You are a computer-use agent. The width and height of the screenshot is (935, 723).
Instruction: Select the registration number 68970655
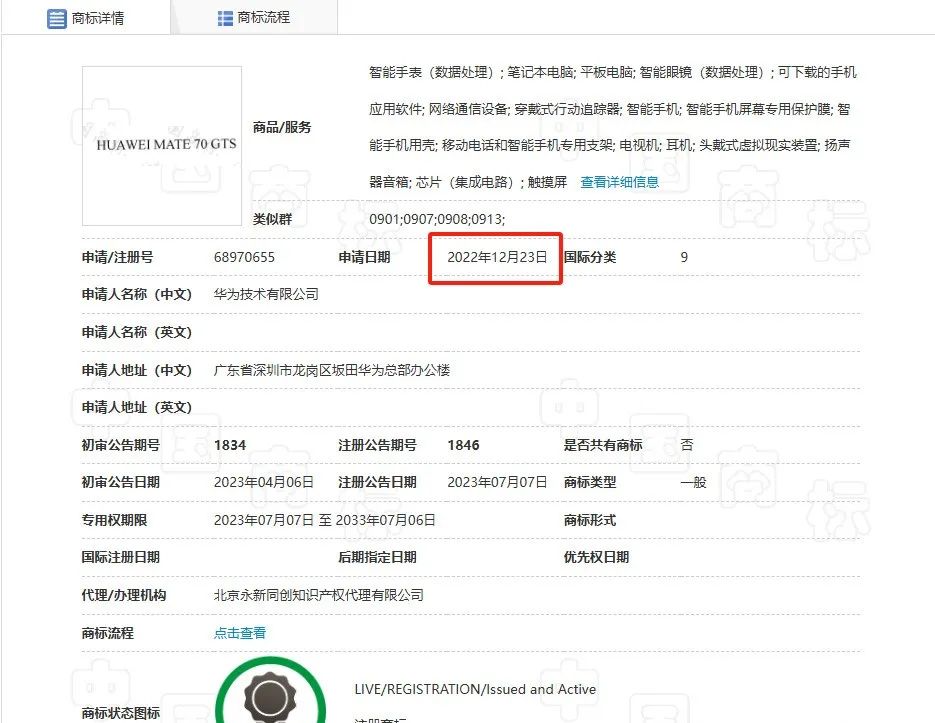tap(244, 257)
